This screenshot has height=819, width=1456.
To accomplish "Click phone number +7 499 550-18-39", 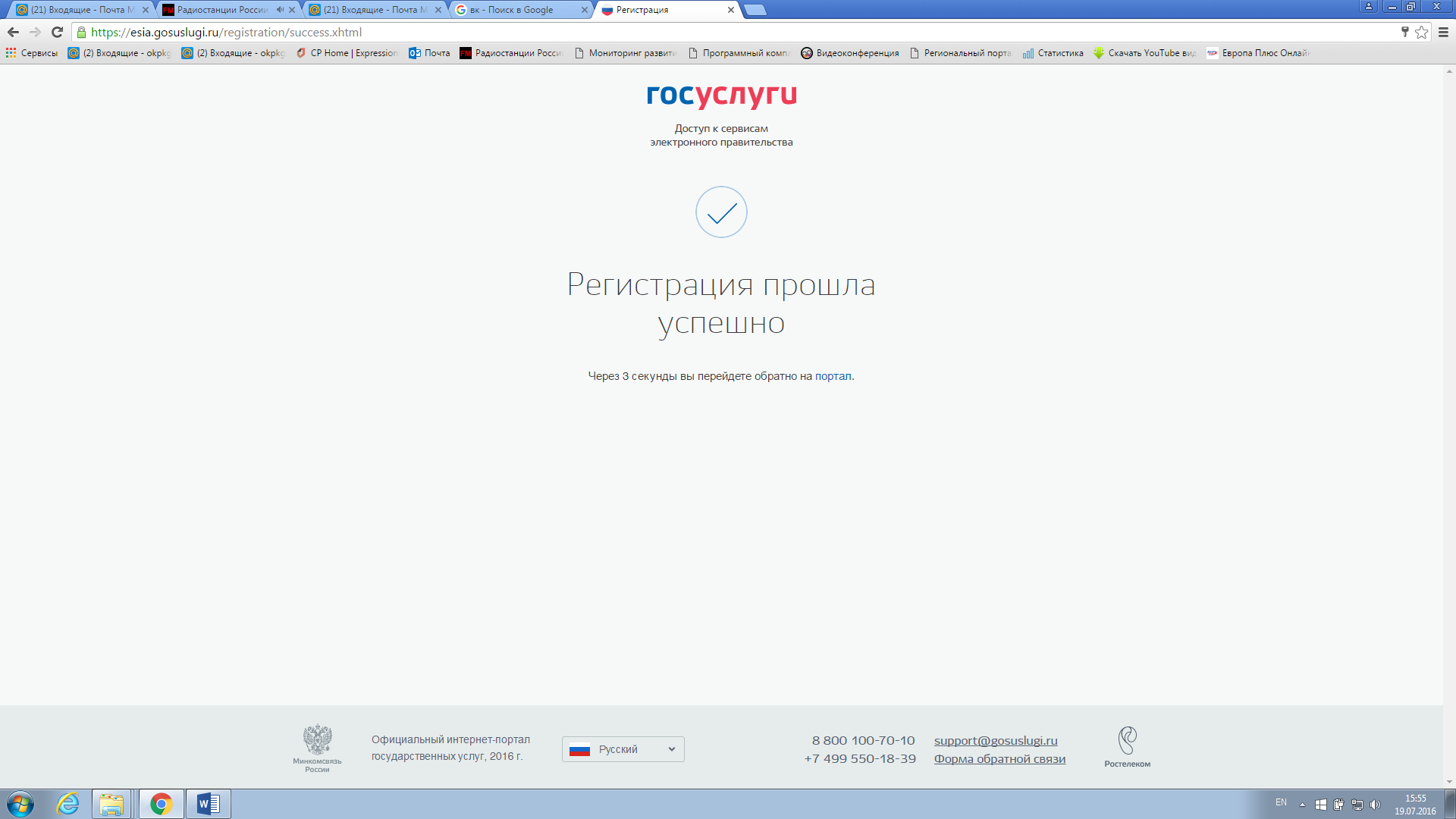I will 860,758.
